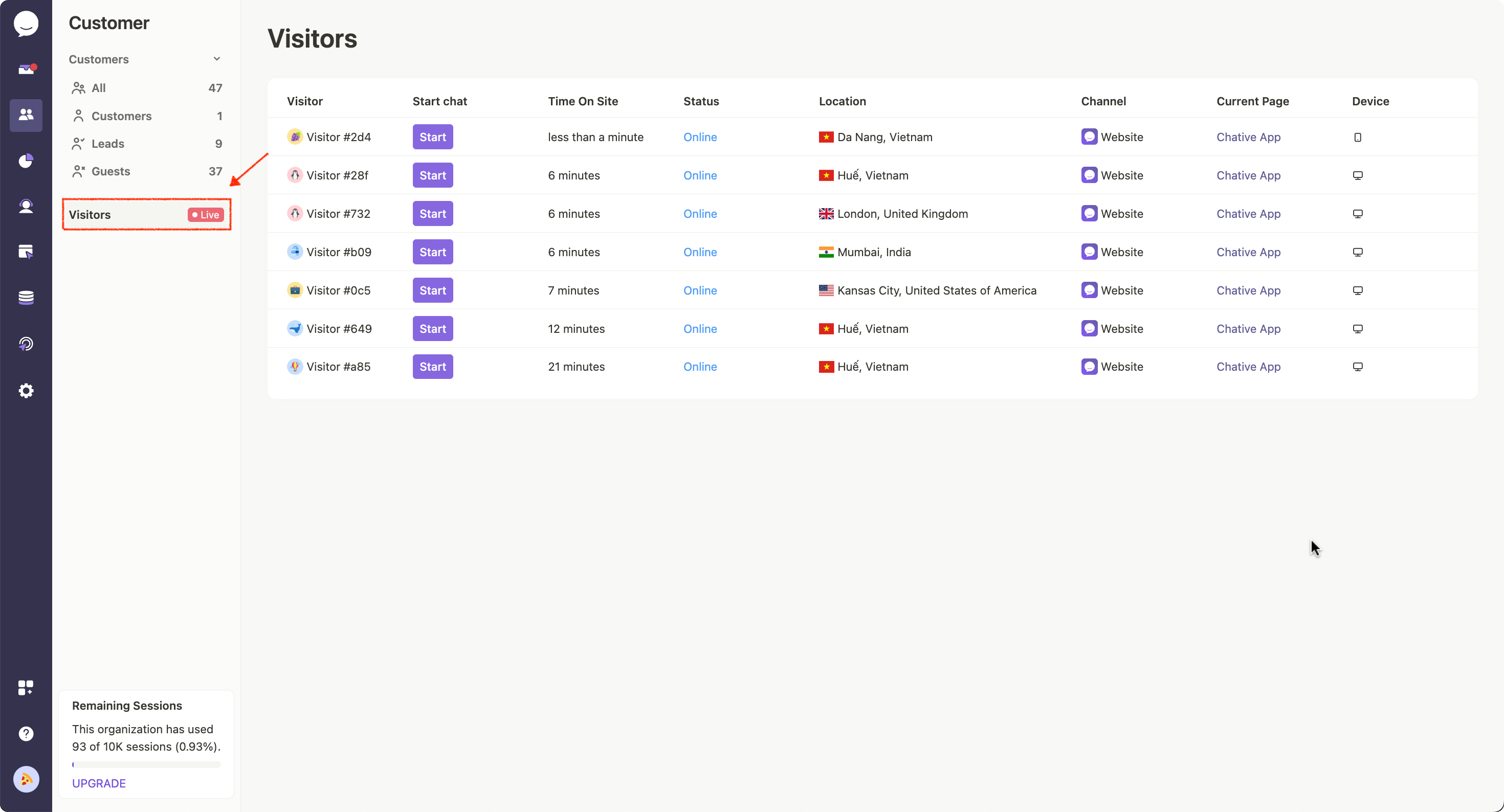Select the Leads list item
Image resolution: width=1504 pixels, height=812 pixels.
[x=108, y=144]
